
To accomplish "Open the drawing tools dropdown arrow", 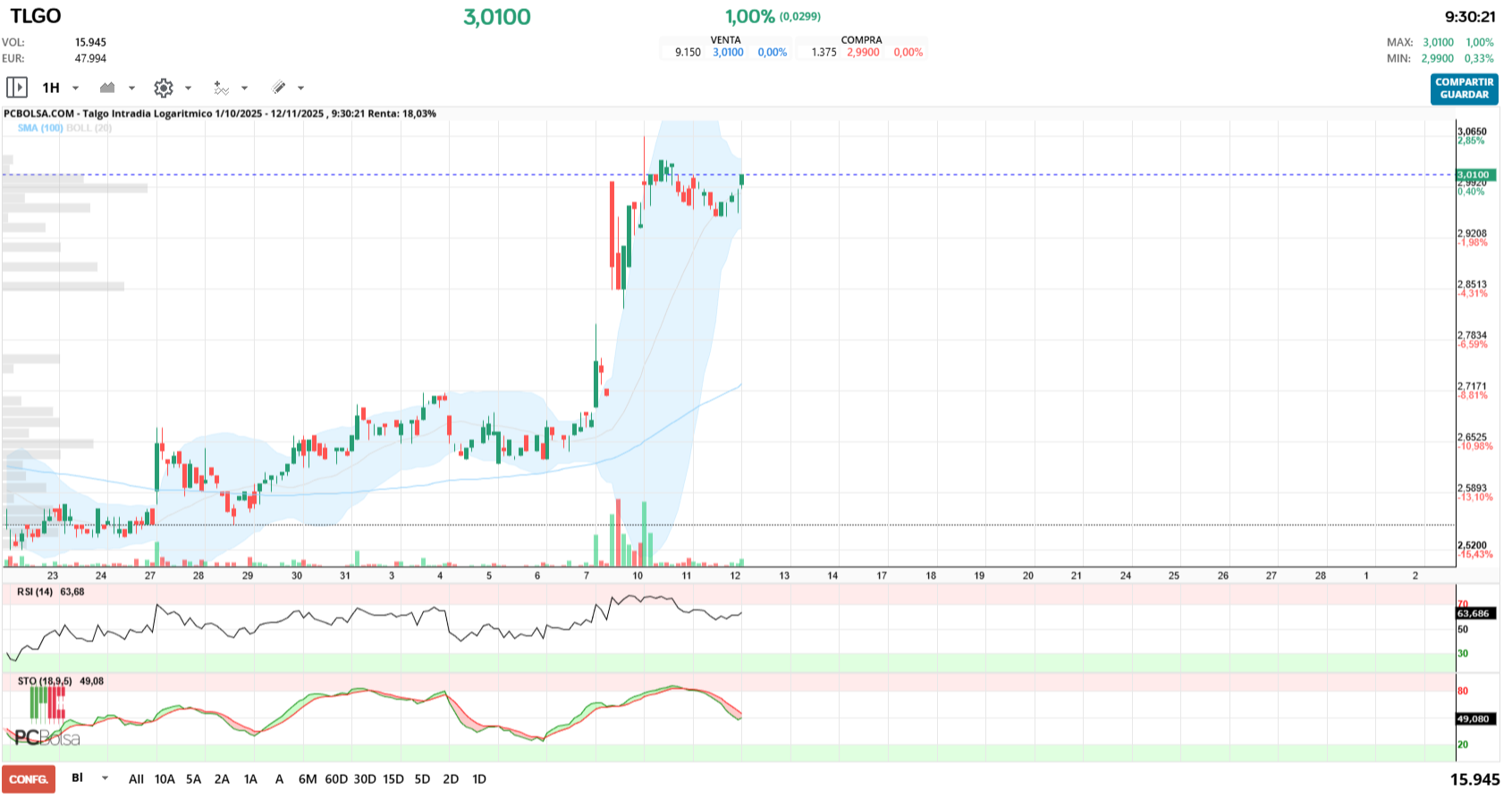I will click(300, 88).
